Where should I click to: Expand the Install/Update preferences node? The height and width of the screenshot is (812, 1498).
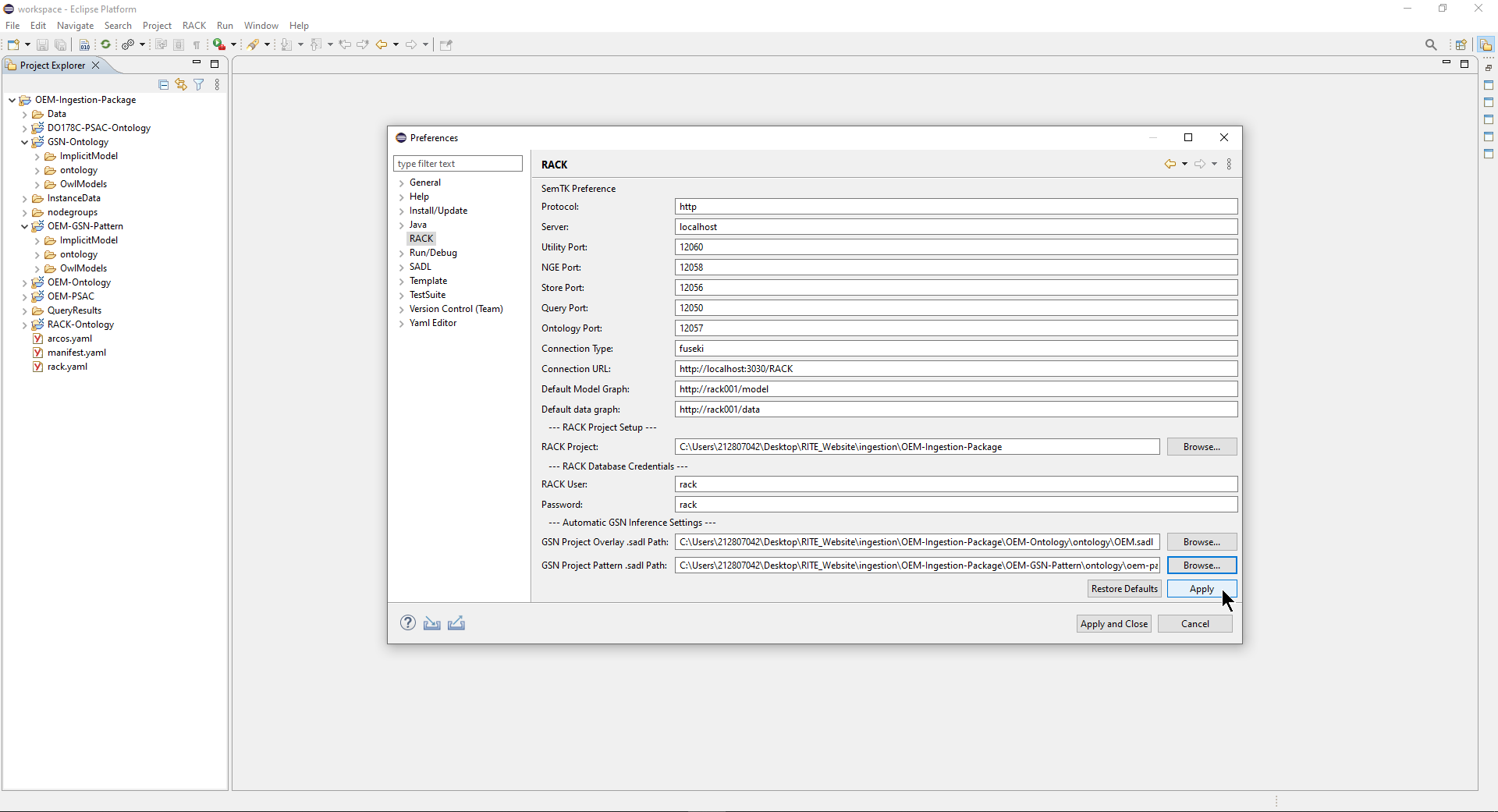tap(402, 211)
